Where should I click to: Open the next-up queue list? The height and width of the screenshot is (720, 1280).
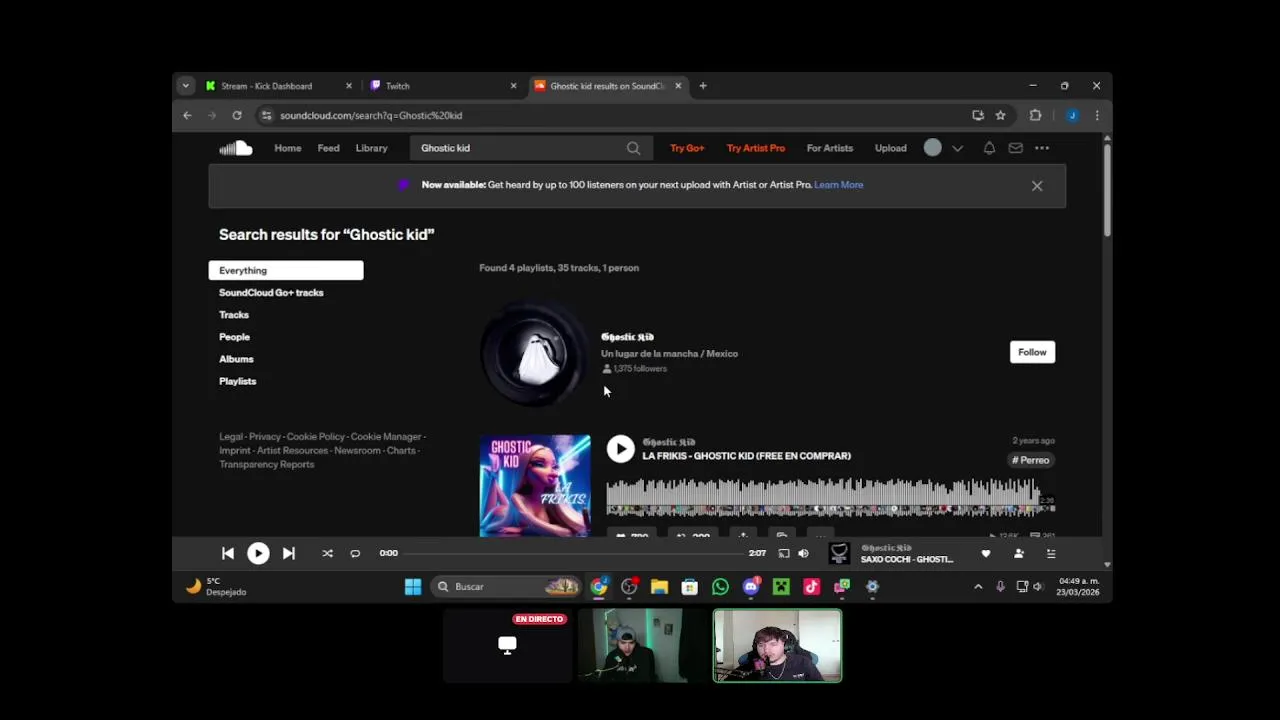1051,553
